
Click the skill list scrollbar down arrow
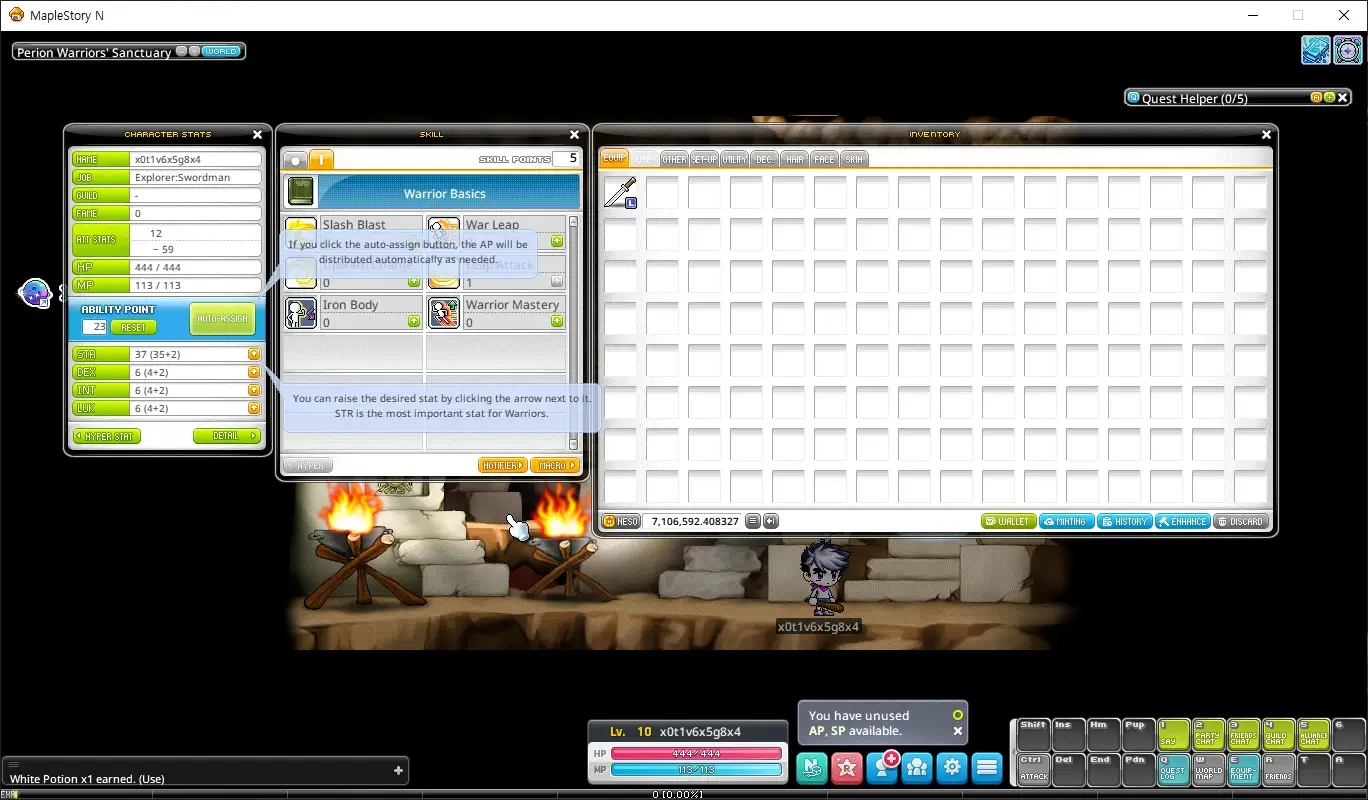pos(574,444)
